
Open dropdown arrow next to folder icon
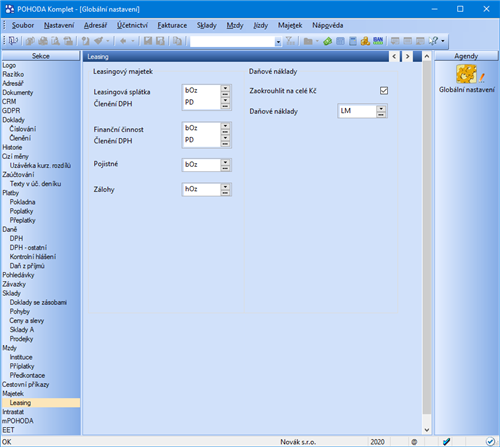point(317,41)
